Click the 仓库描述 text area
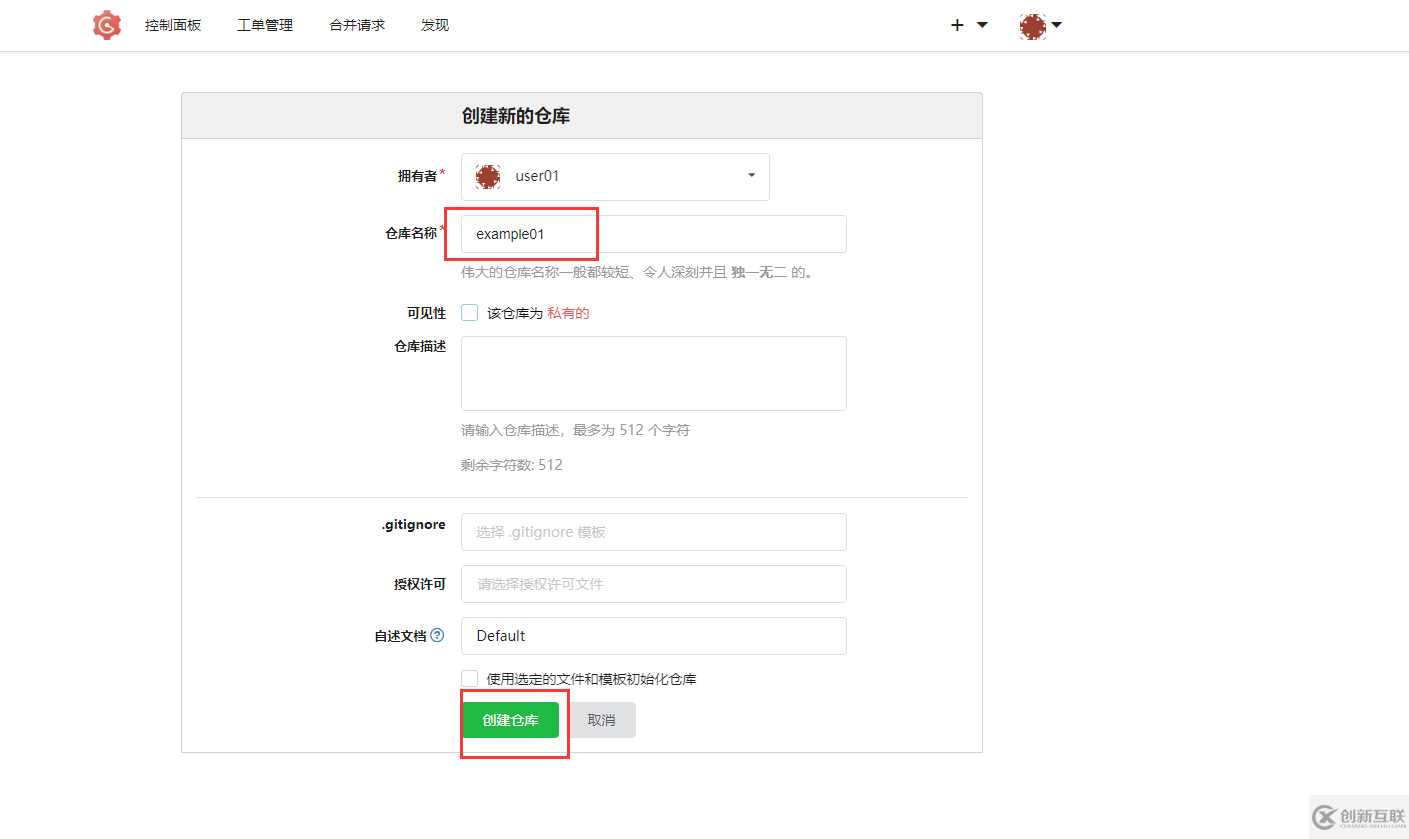This screenshot has height=839, width=1409. (654, 373)
